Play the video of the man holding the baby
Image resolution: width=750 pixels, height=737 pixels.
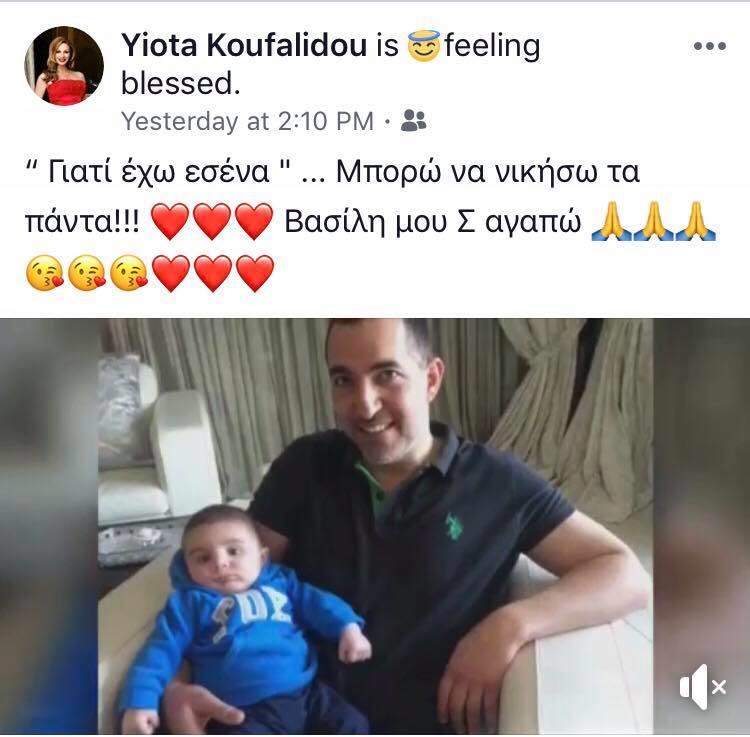(375, 526)
